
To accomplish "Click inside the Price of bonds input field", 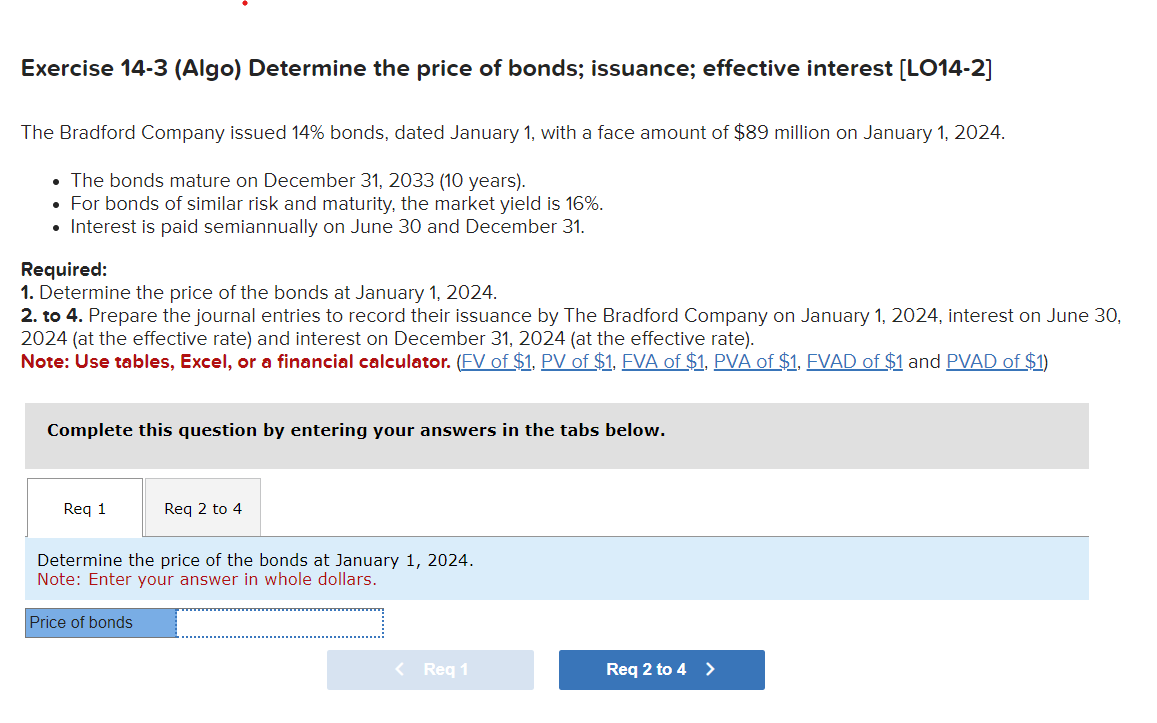I will pyautogui.click(x=280, y=622).
